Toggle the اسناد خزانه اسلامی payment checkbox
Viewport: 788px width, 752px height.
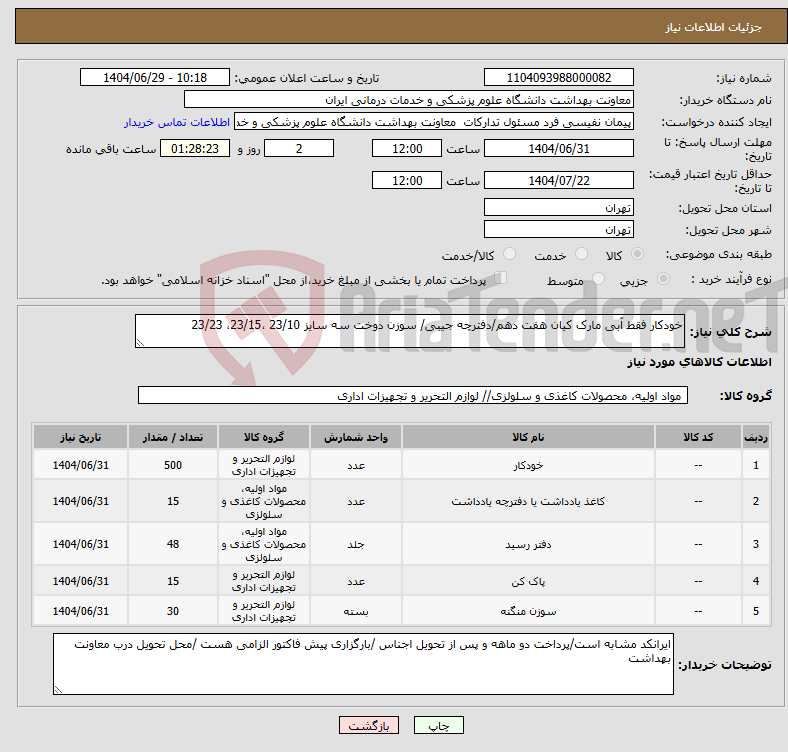501,277
